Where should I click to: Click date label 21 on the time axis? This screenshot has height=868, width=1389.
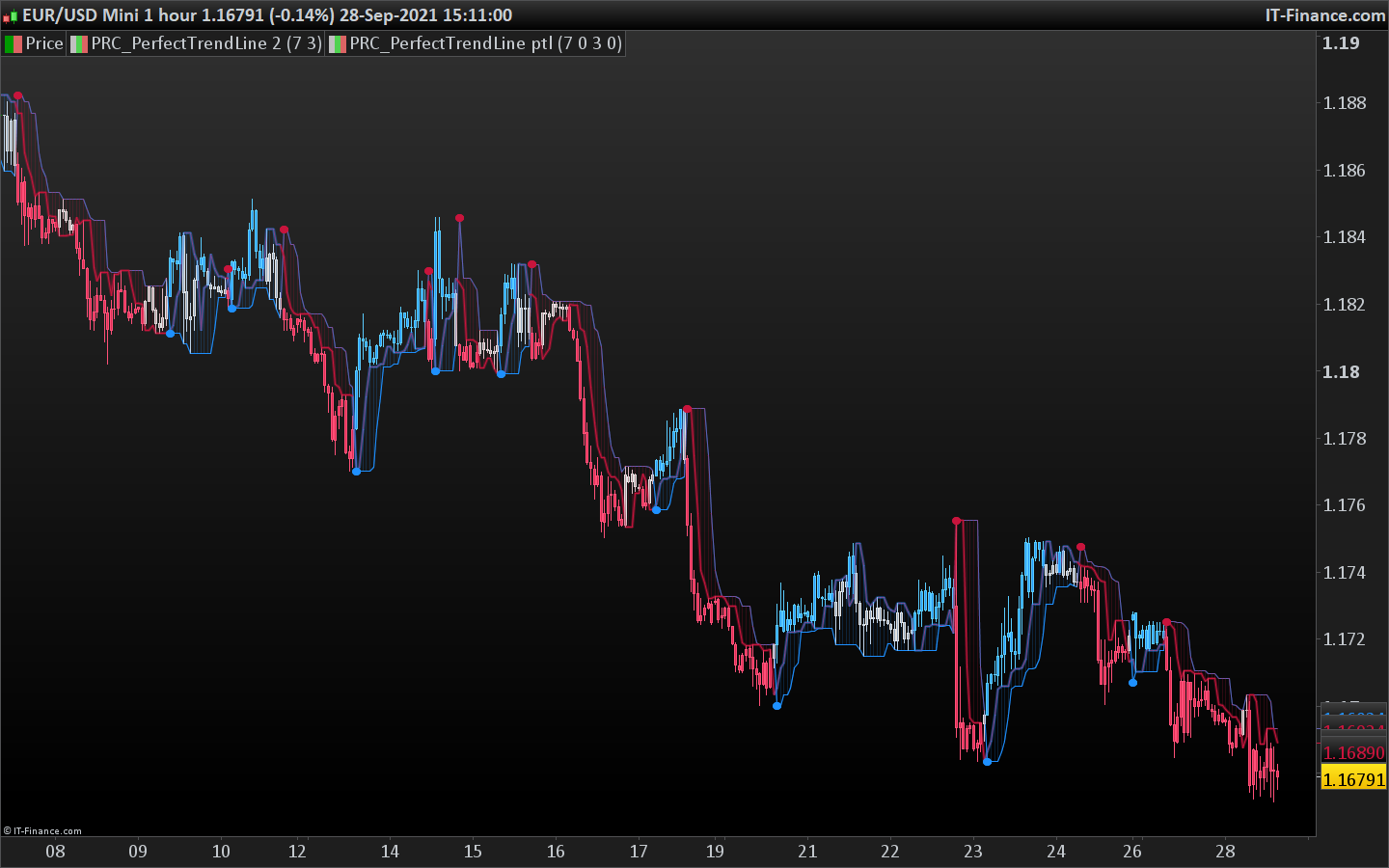click(x=807, y=852)
